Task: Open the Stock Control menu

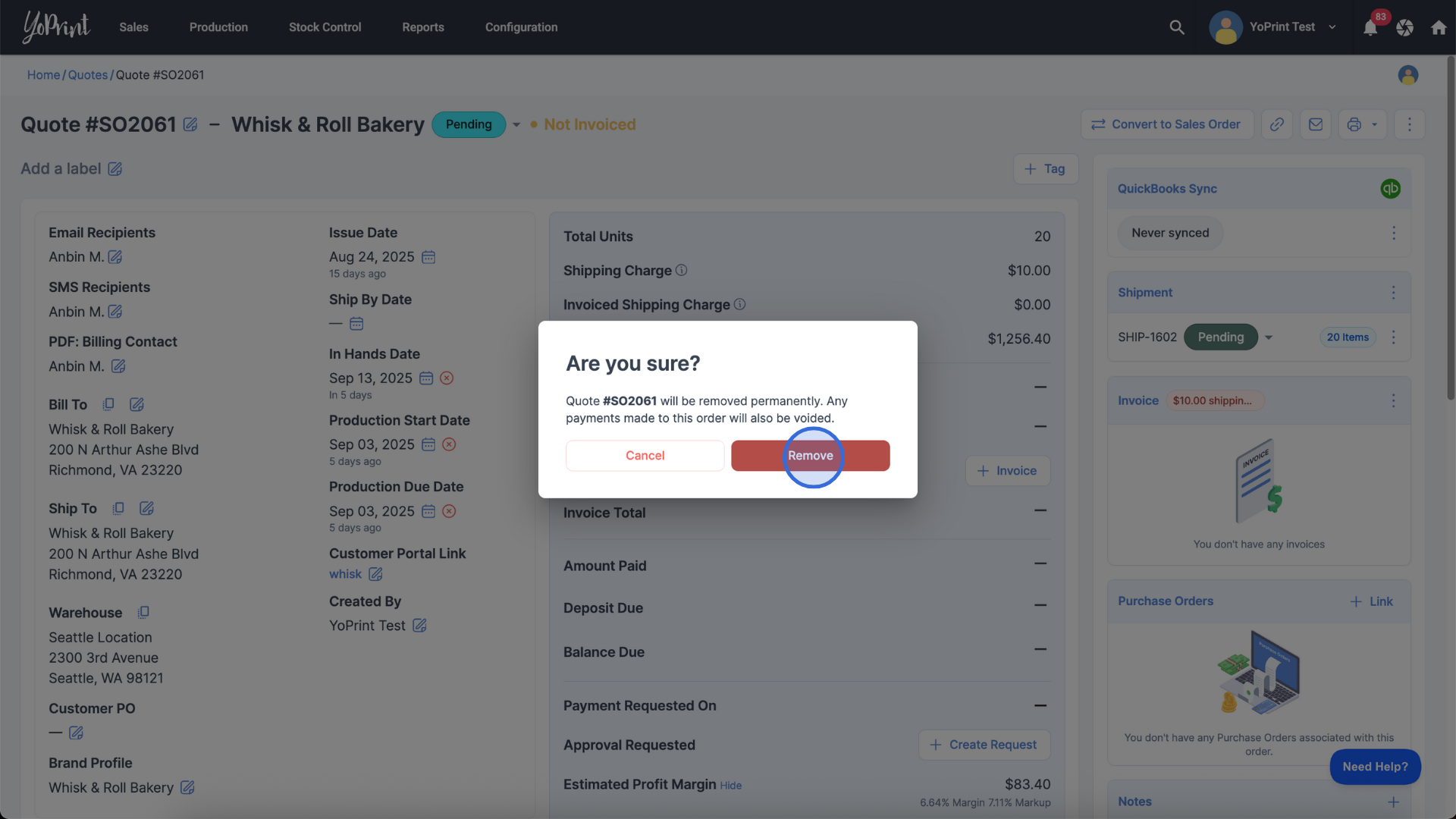Action: tap(325, 27)
